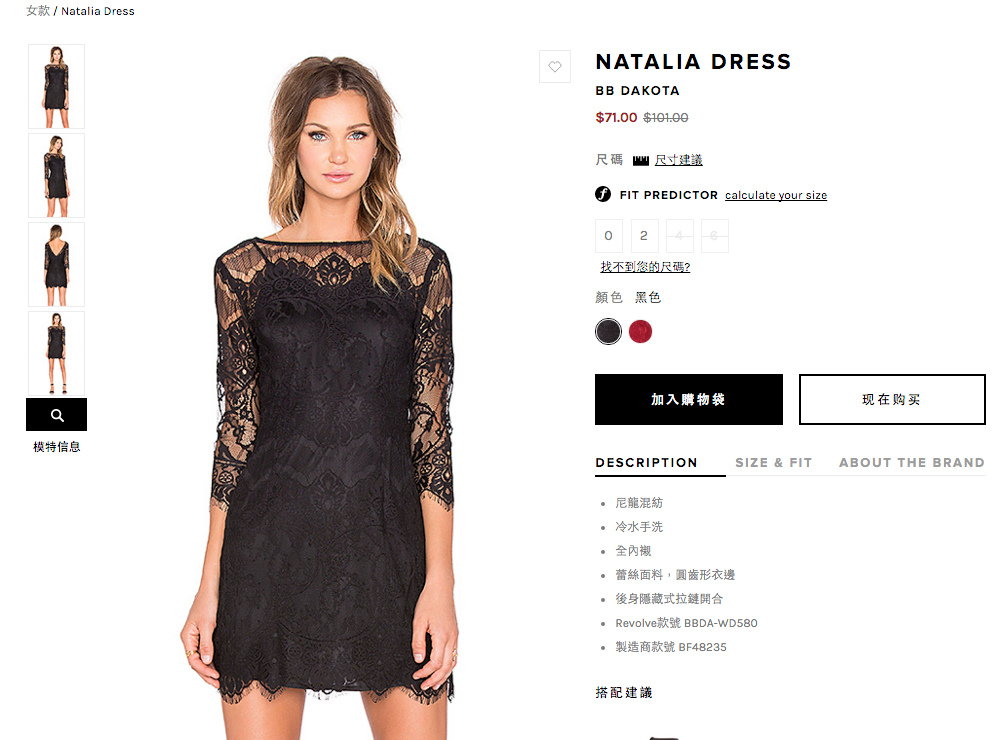Open the calculate your size link
Screen dimensions: 997x740
776,195
